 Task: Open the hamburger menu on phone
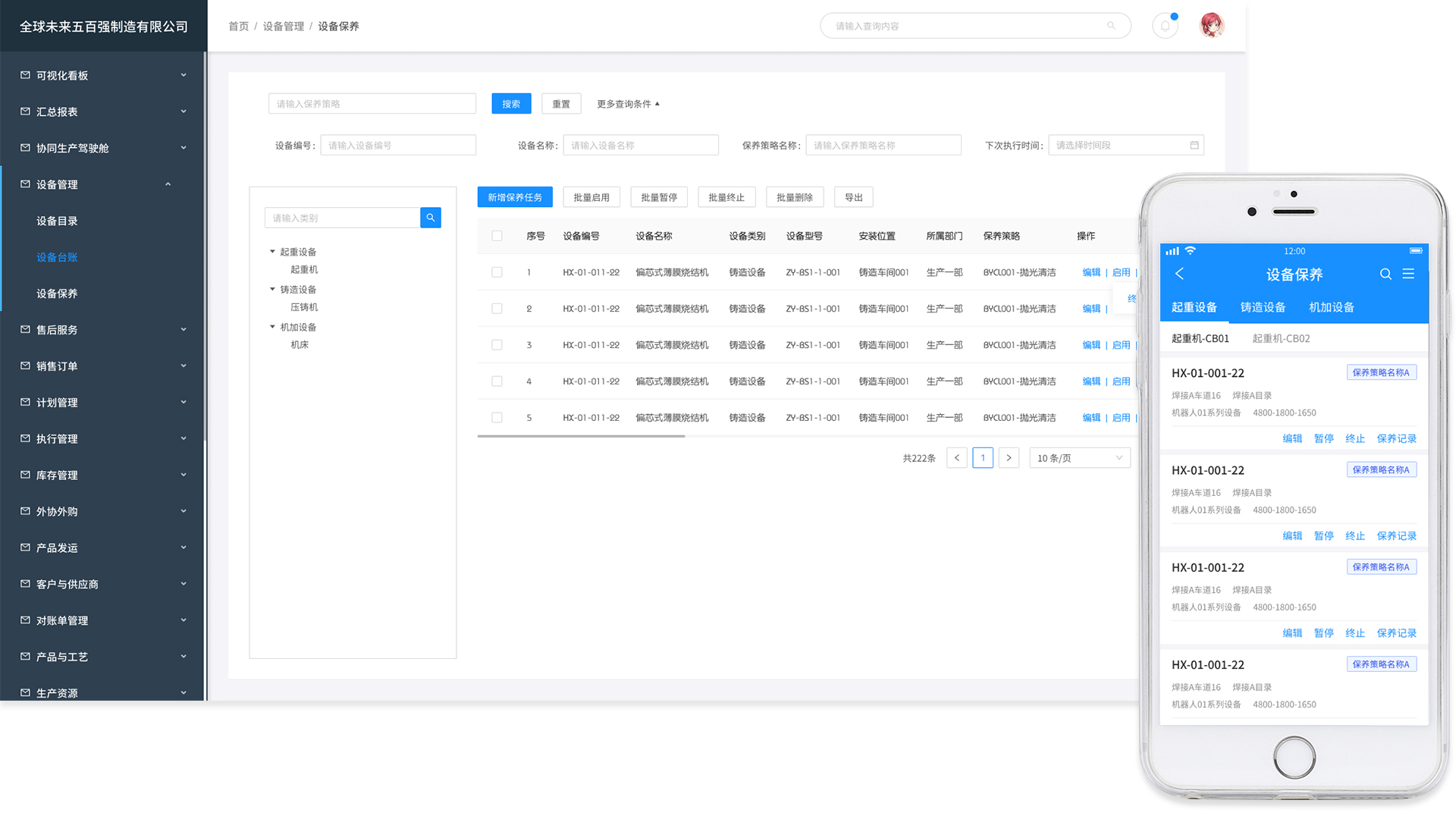point(1408,274)
